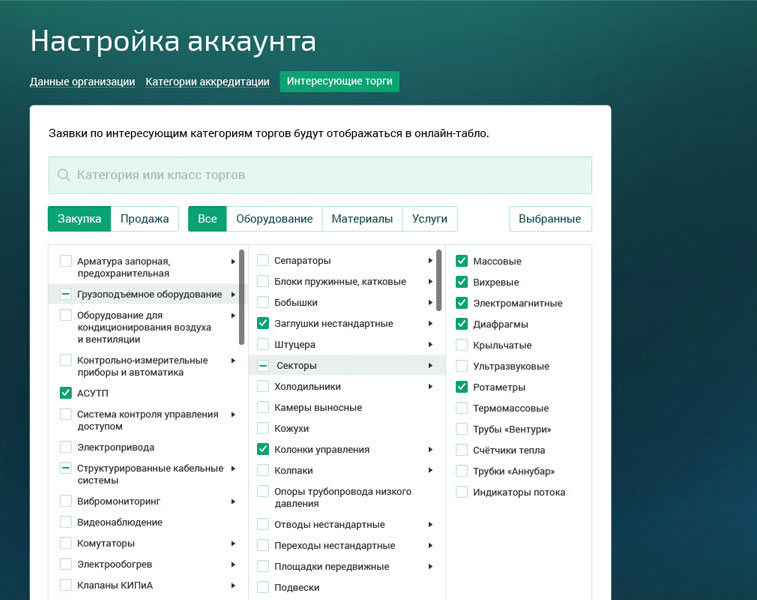Click the search magnifier icon
This screenshot has height=600, width=757.
point(64,175)
